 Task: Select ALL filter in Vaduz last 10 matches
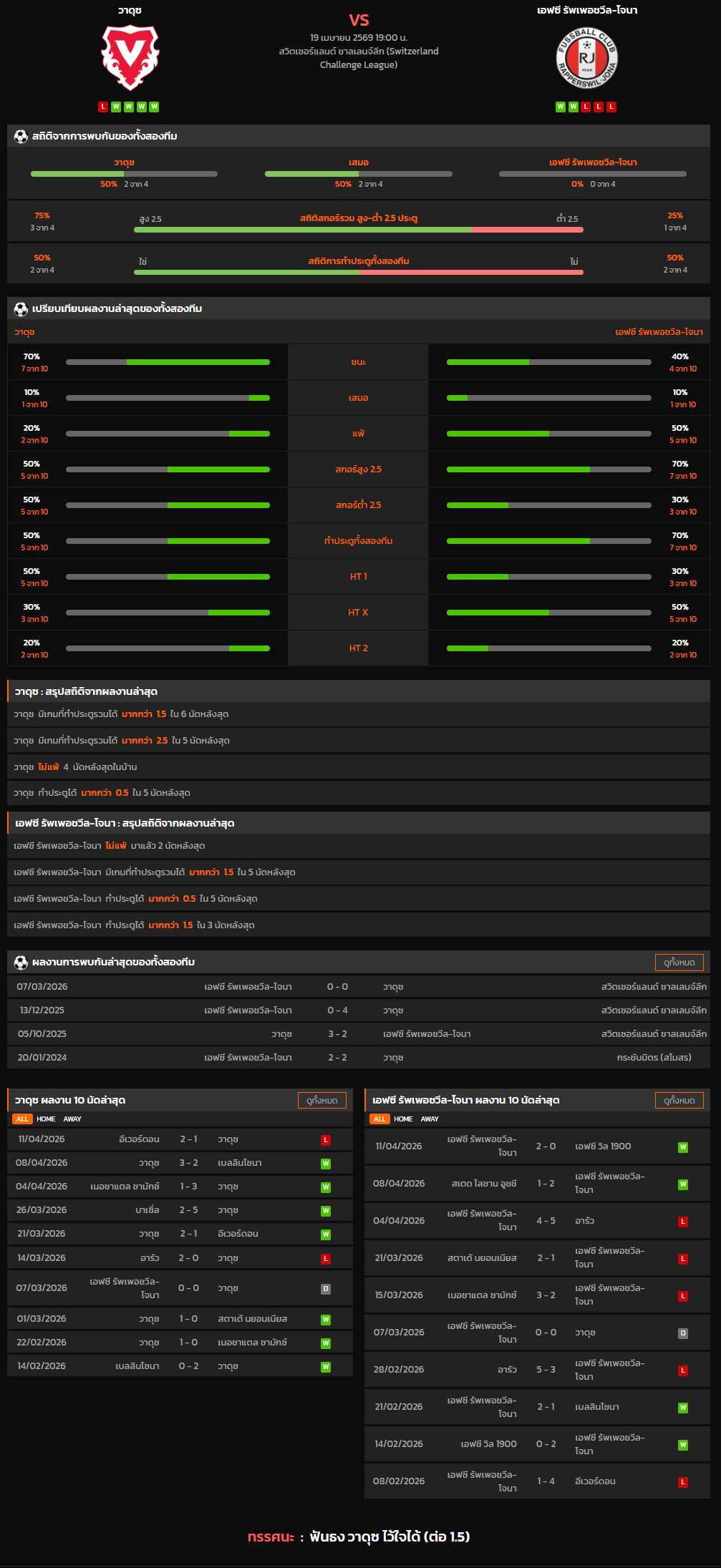click(x=22, y=1119)
